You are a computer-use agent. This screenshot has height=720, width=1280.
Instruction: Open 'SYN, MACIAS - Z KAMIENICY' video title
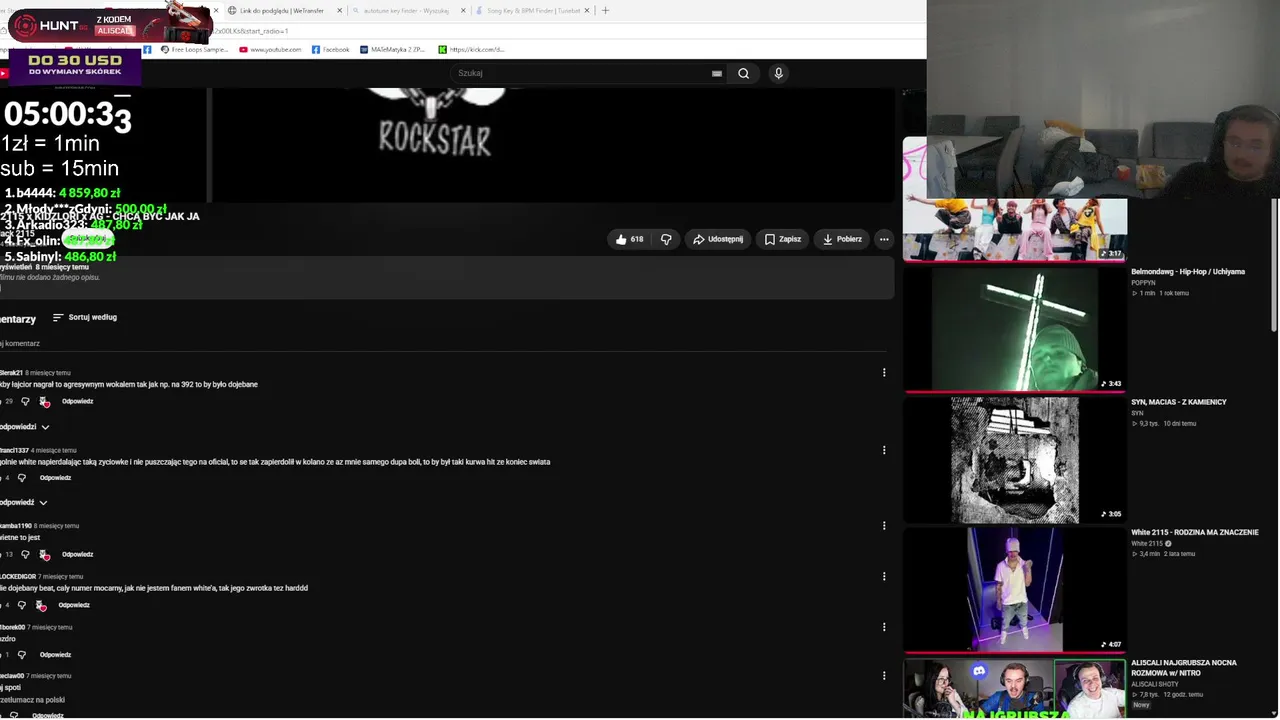1179,402
